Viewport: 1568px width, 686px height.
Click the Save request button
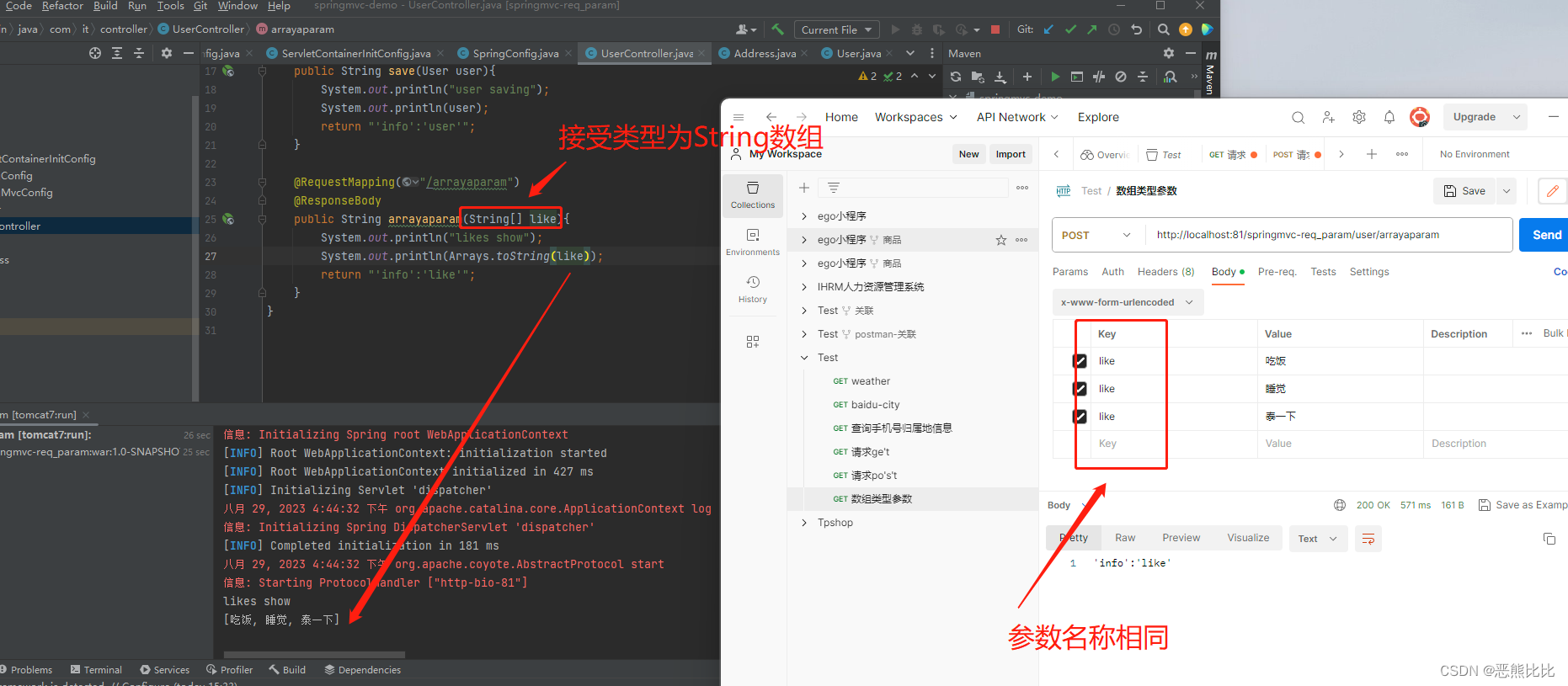click(1464, 191)
